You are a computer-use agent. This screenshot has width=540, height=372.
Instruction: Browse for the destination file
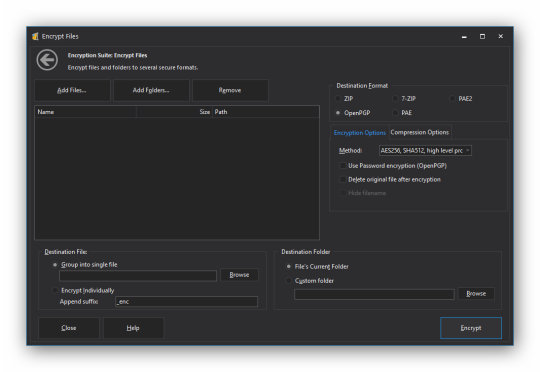pos(239,275)
